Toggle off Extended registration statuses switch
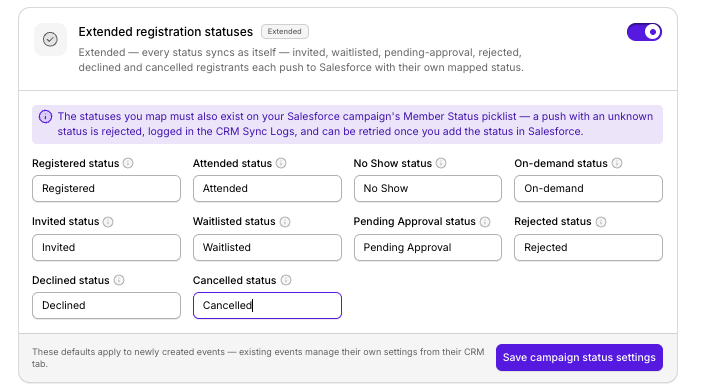704x391 pixels. (x=644, y=32)
